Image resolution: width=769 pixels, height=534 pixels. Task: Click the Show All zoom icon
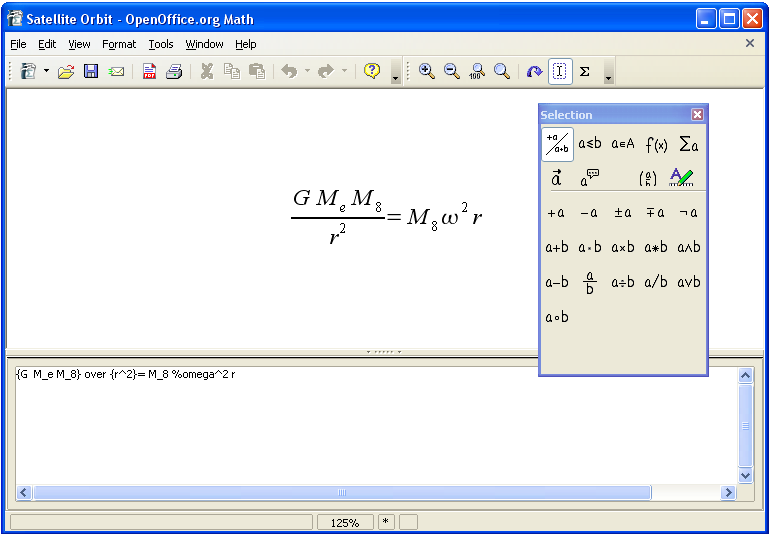point(502,72)
